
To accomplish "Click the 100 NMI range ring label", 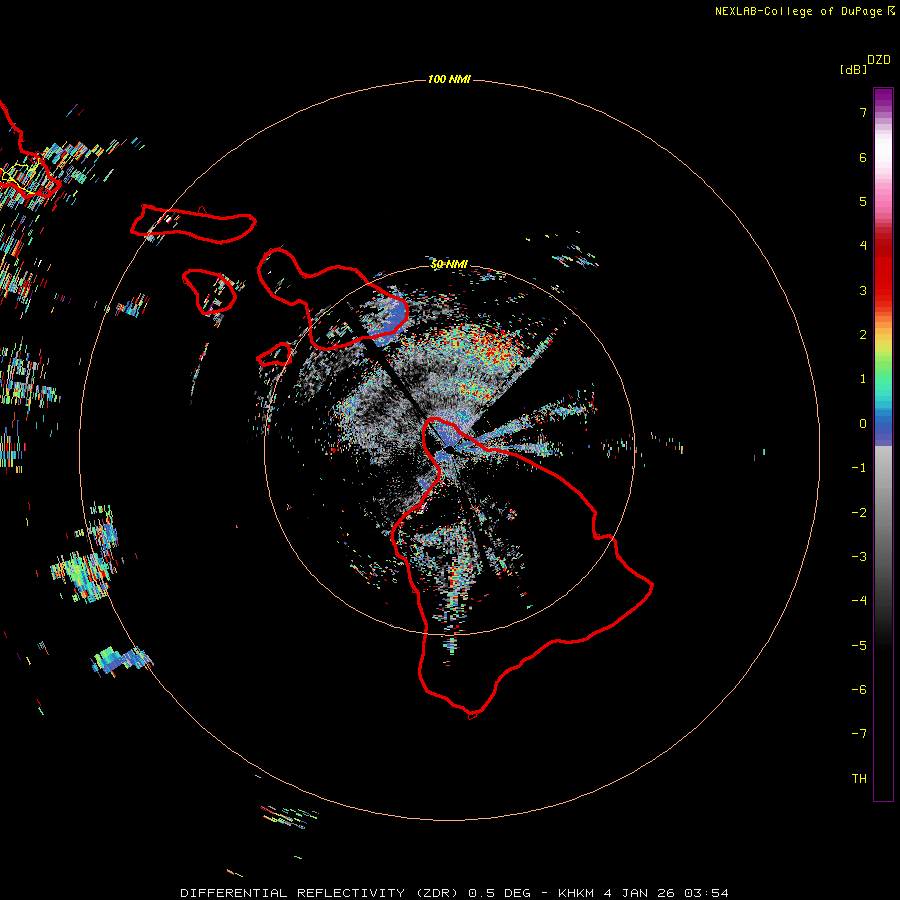I will [449, 79].
